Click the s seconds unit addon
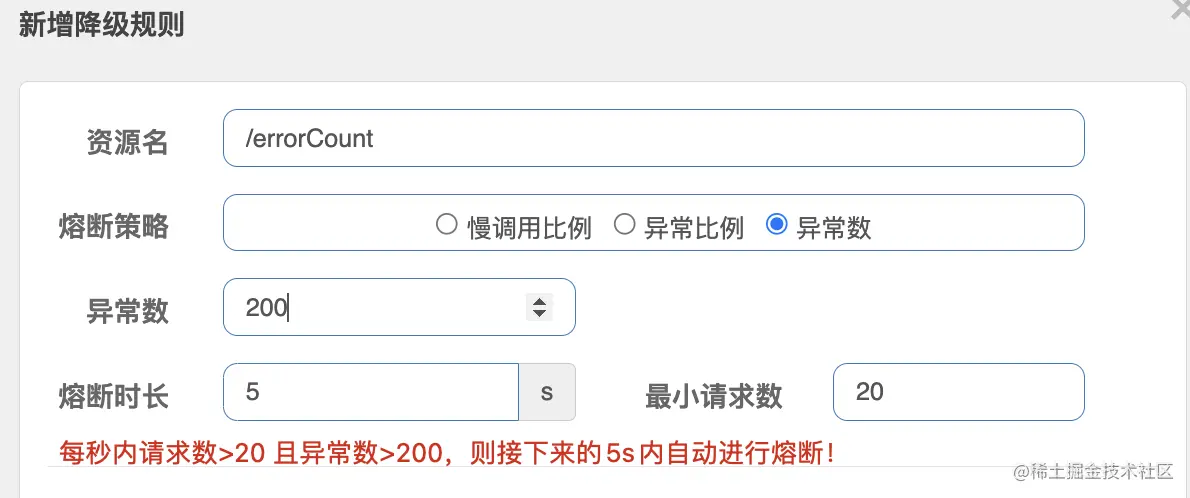The width and height of the screenshot is (1190, 498). click(547, 392)
